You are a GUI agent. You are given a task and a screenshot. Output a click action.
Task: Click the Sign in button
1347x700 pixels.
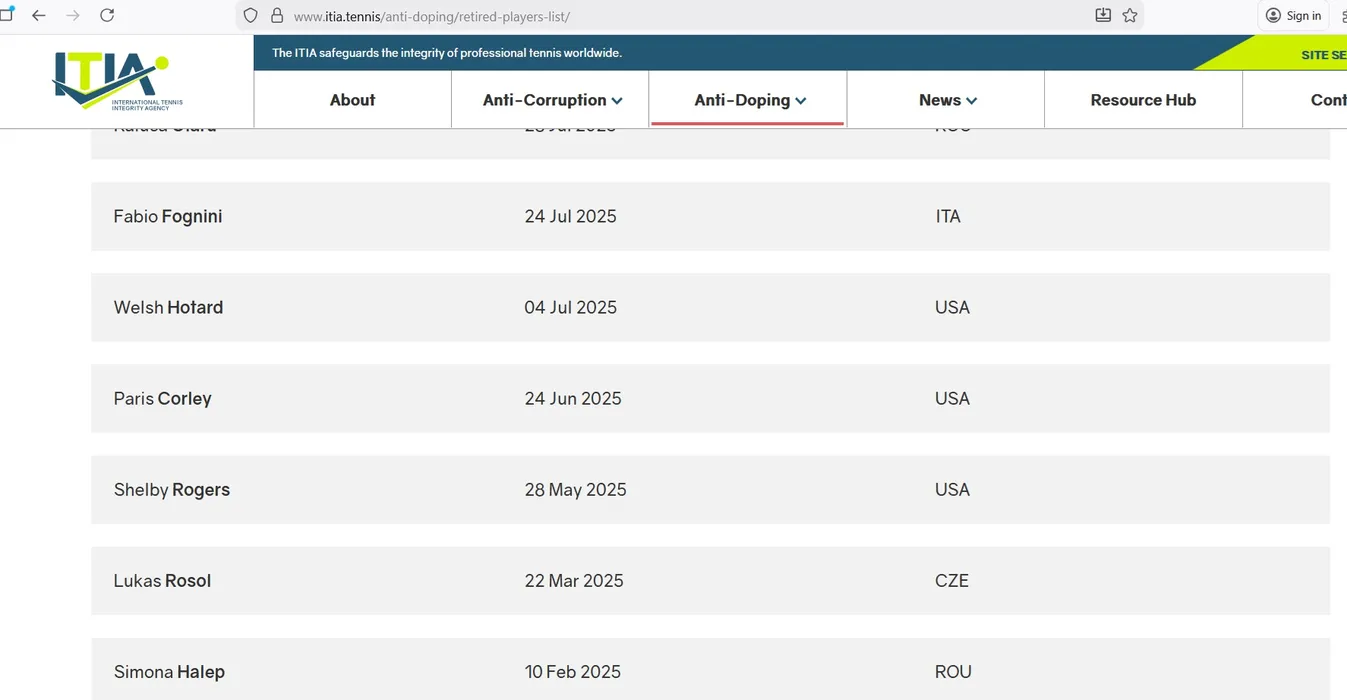point(1293,15)
